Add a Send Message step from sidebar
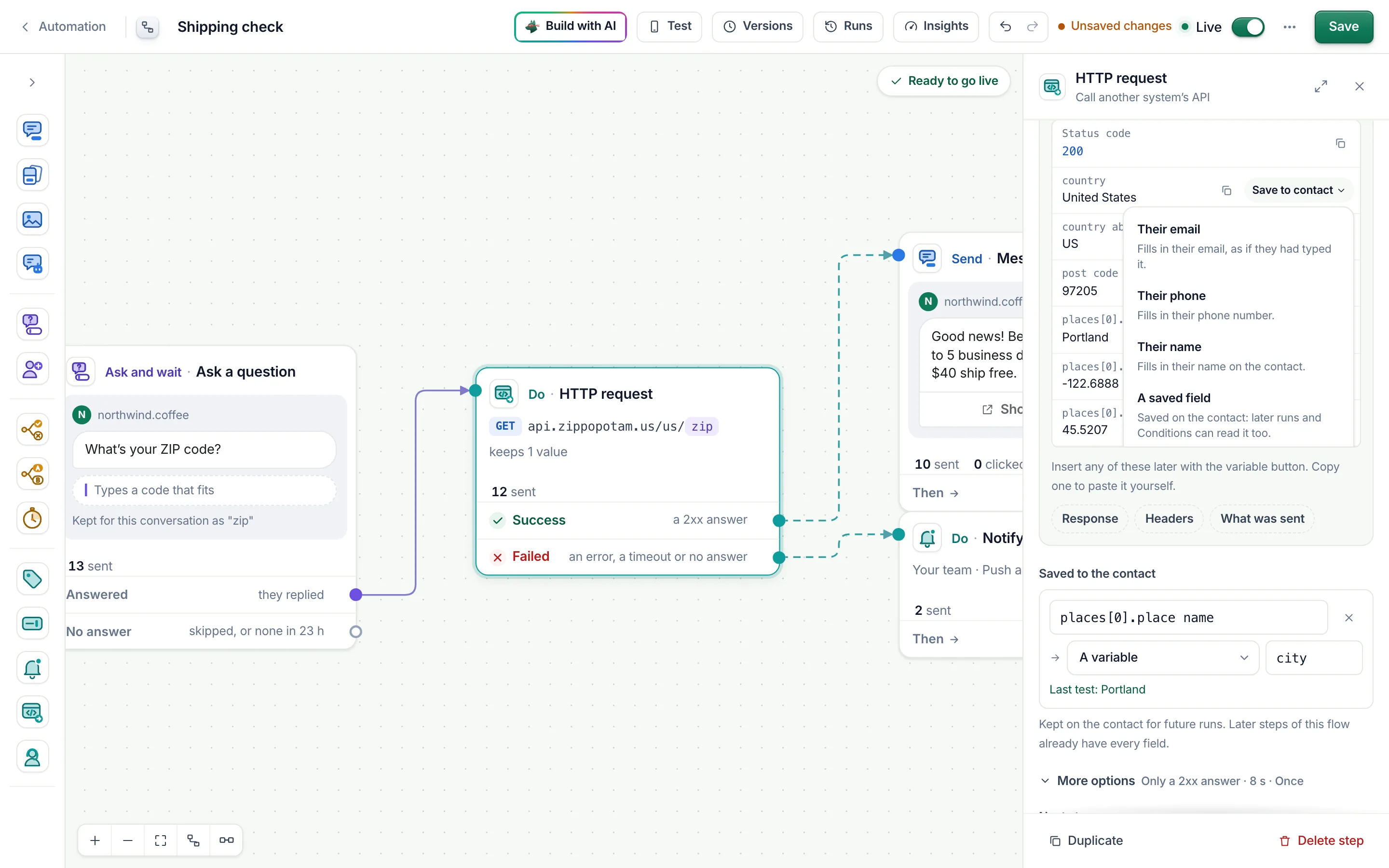This screenshot has width=1389, height=868. [x=32, y=130]
